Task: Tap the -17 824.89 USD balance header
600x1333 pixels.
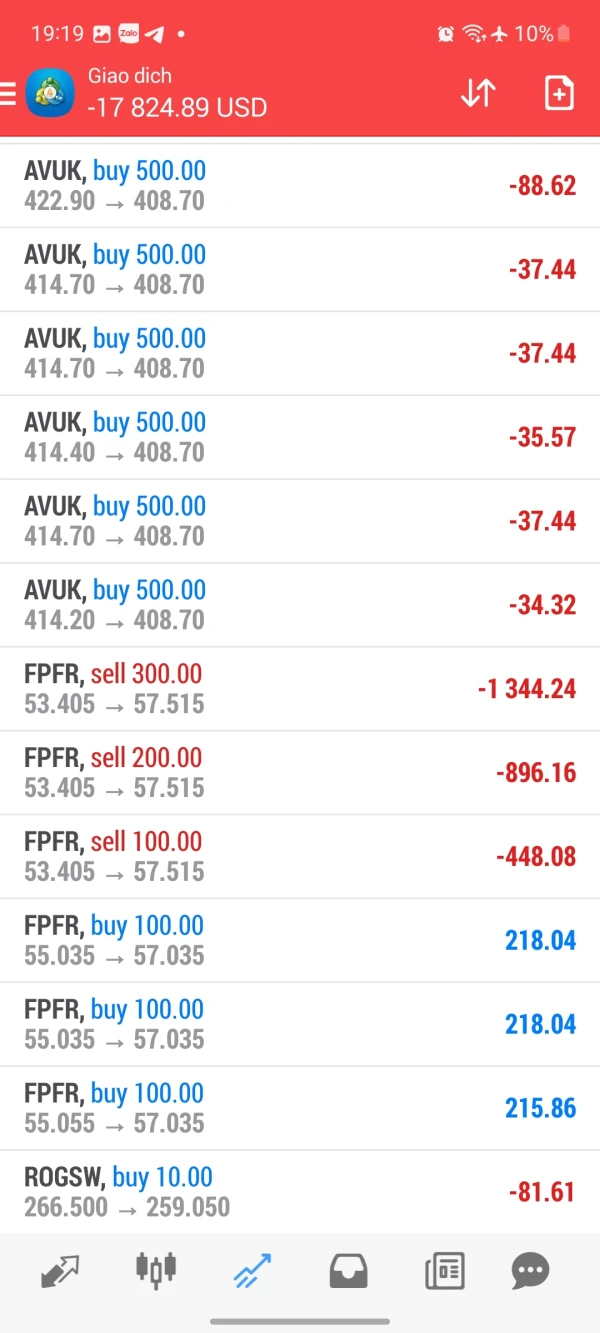Action: pos(178,107)
